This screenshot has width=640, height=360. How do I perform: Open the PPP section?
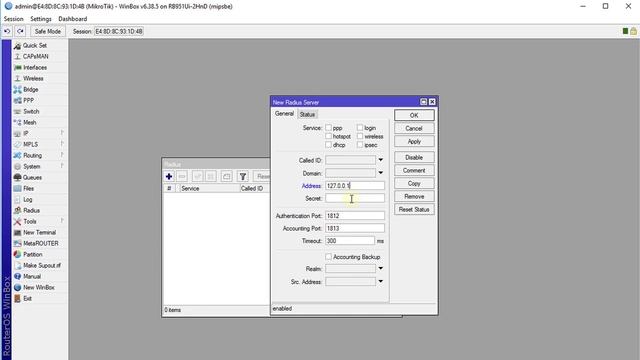[x=28, y=100]
